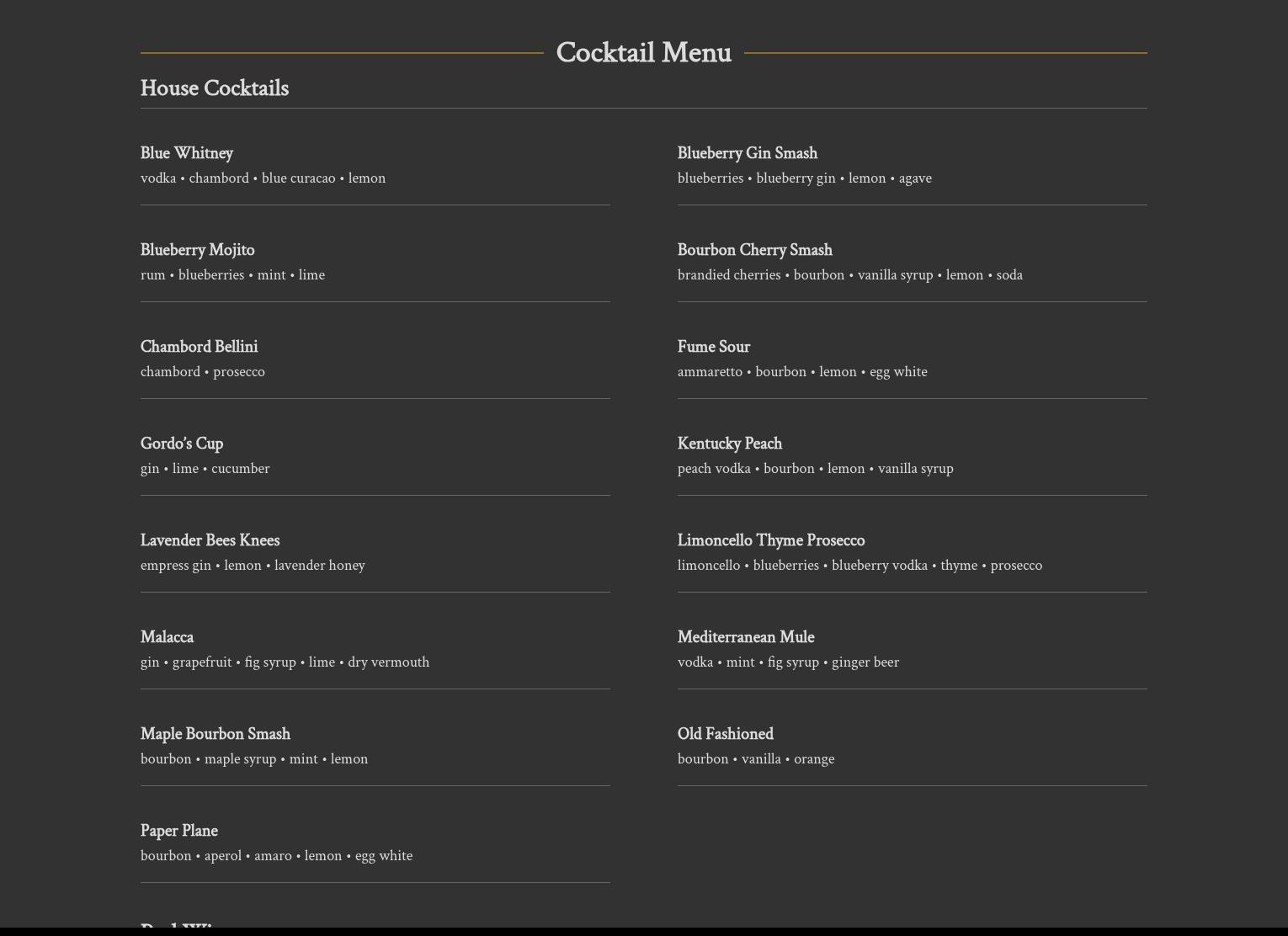Click the Lavender Bees Knees title
The height and width of the screenshot is (936, 1288).
click(210, 540)
